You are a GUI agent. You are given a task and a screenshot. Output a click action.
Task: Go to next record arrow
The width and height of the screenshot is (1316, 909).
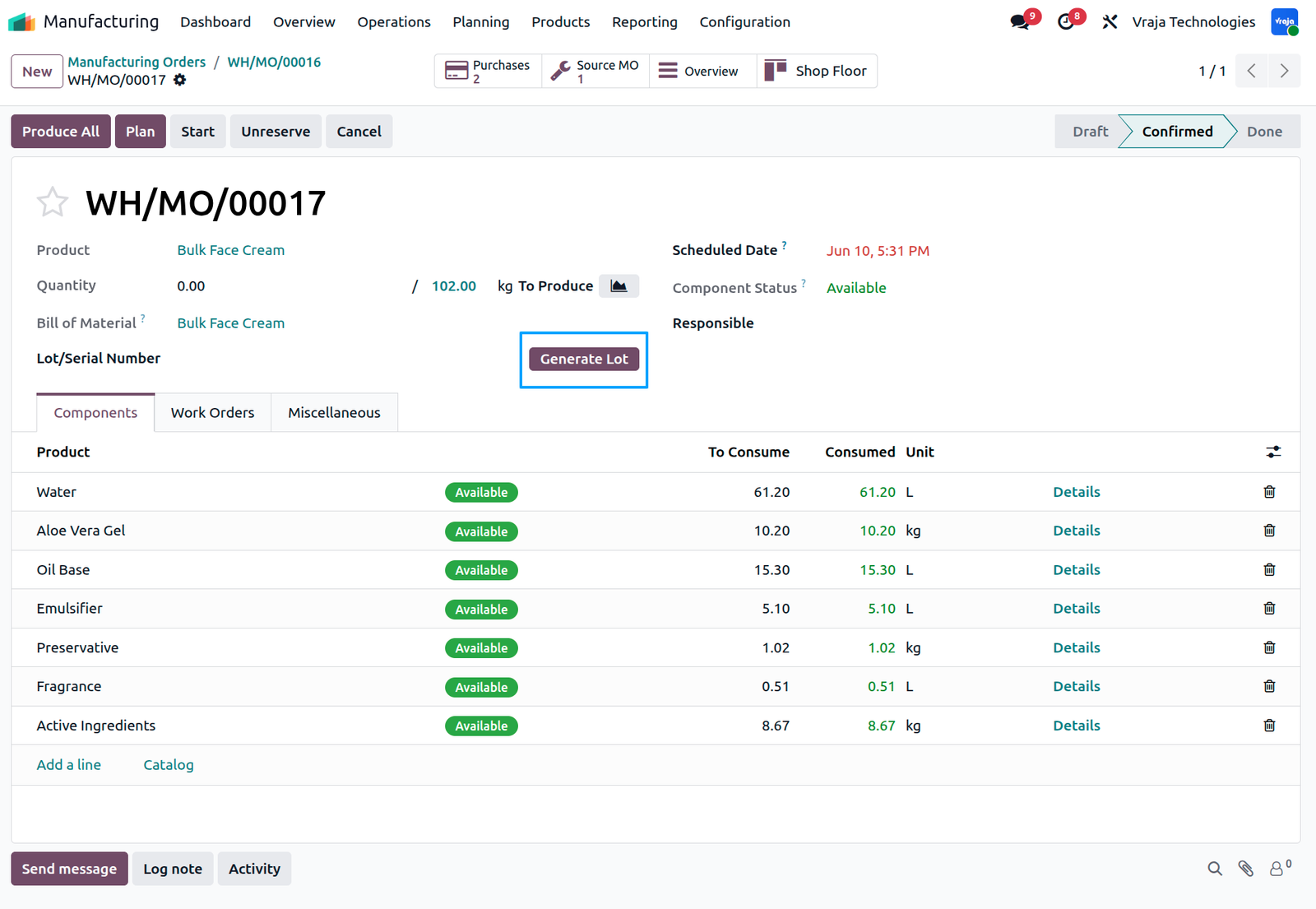1284,71
